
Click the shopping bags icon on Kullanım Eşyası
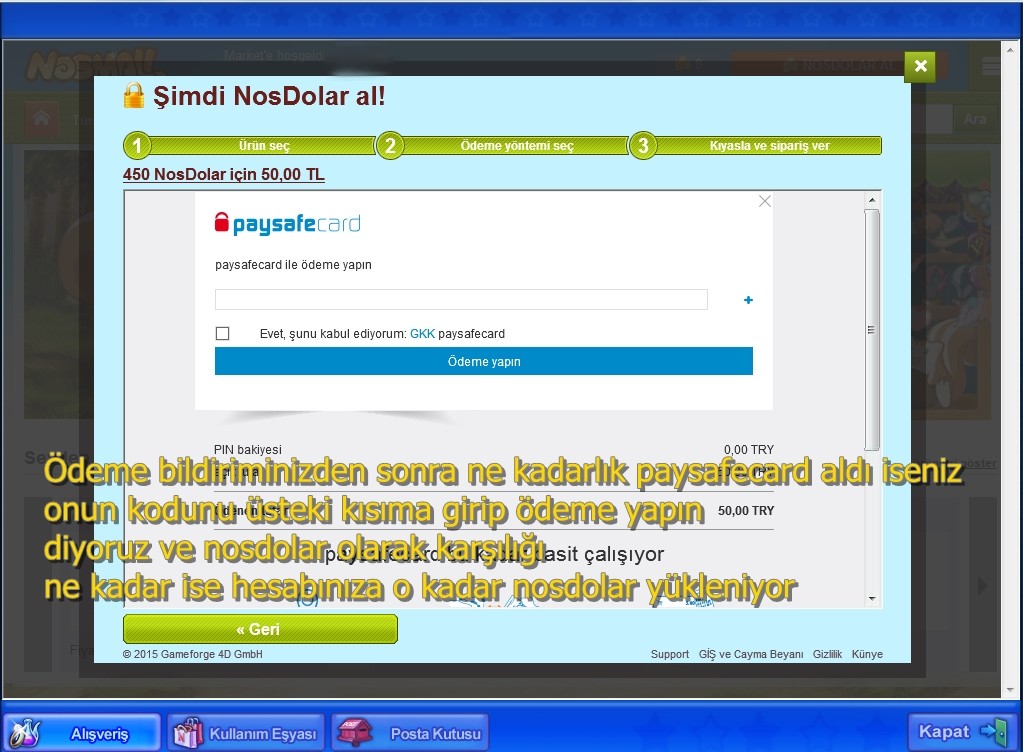(x=188, y=733)
